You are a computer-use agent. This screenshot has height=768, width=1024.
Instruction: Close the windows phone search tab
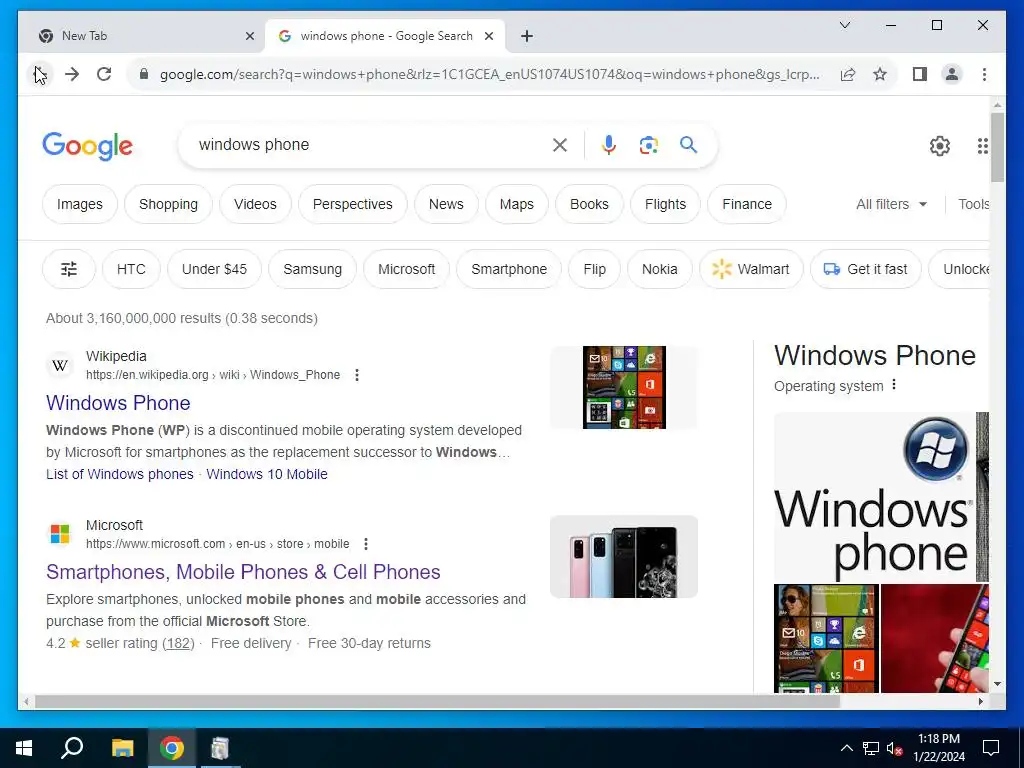click(x=488, y=37)
